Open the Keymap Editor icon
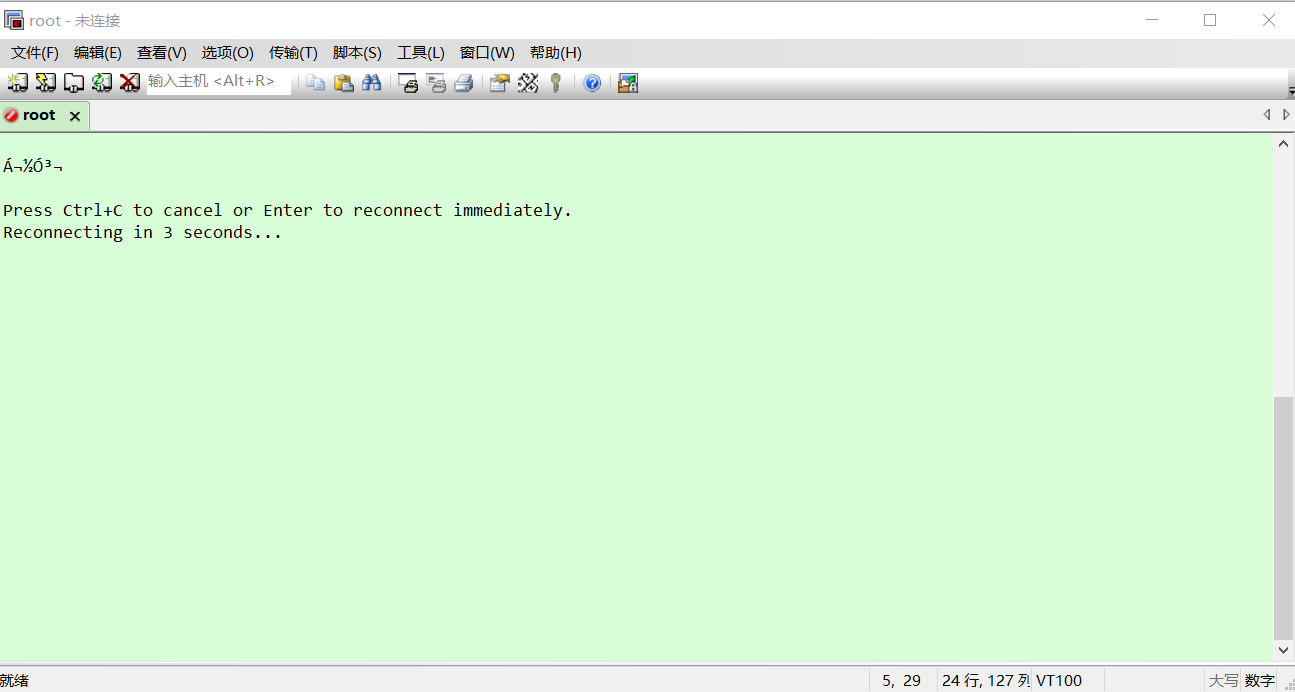Screen dimensions: 1295x692 [528, 83]
